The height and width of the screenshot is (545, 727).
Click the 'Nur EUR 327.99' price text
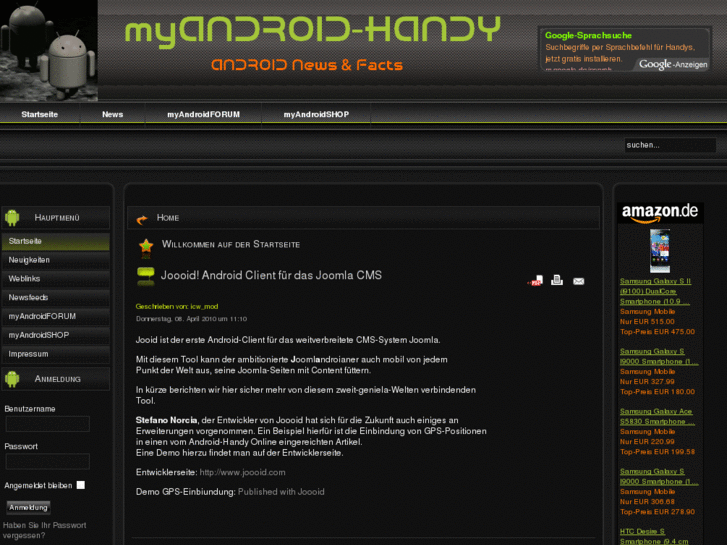(647, 382)
